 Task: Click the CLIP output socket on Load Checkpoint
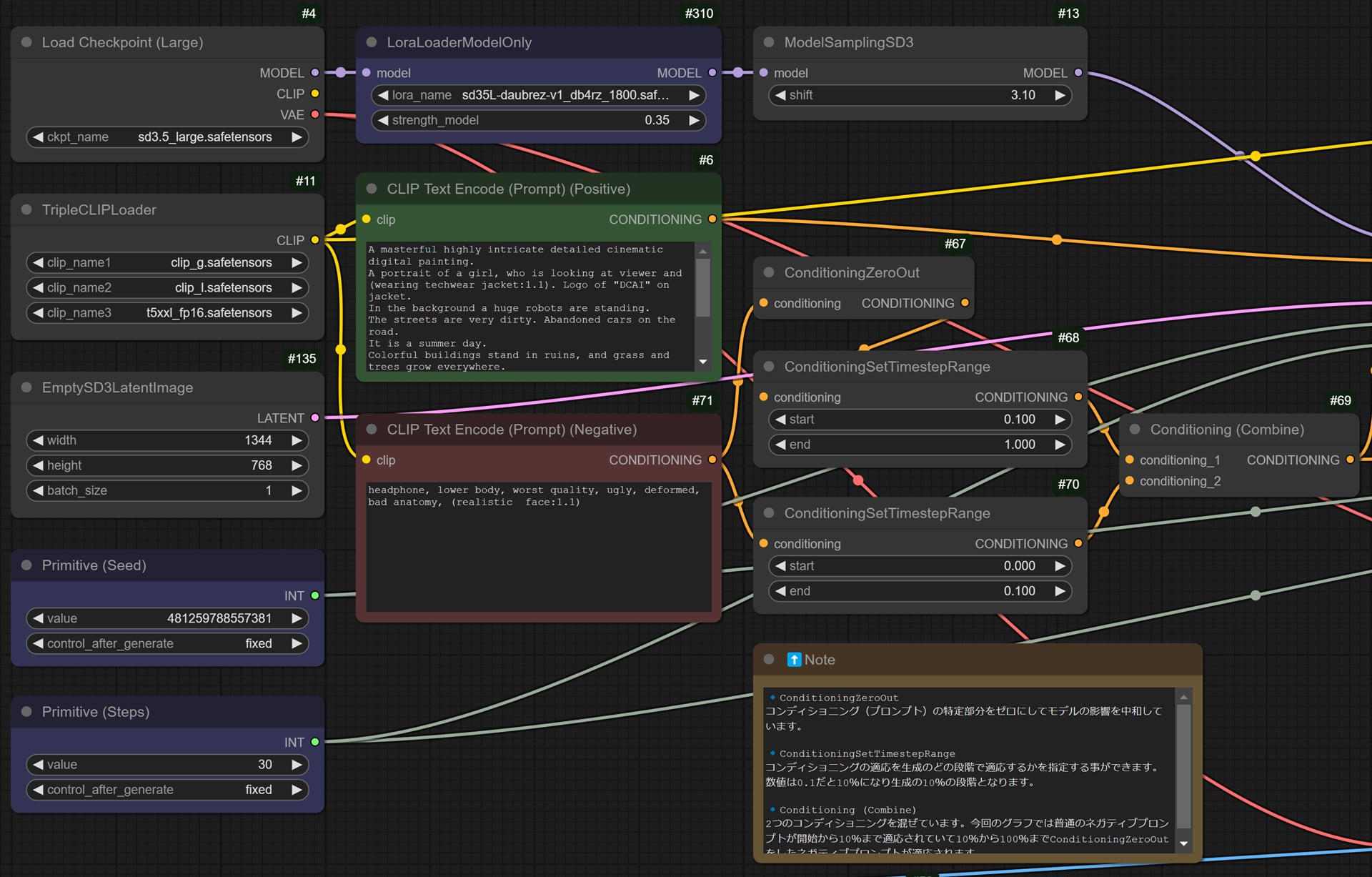[315, 94]
